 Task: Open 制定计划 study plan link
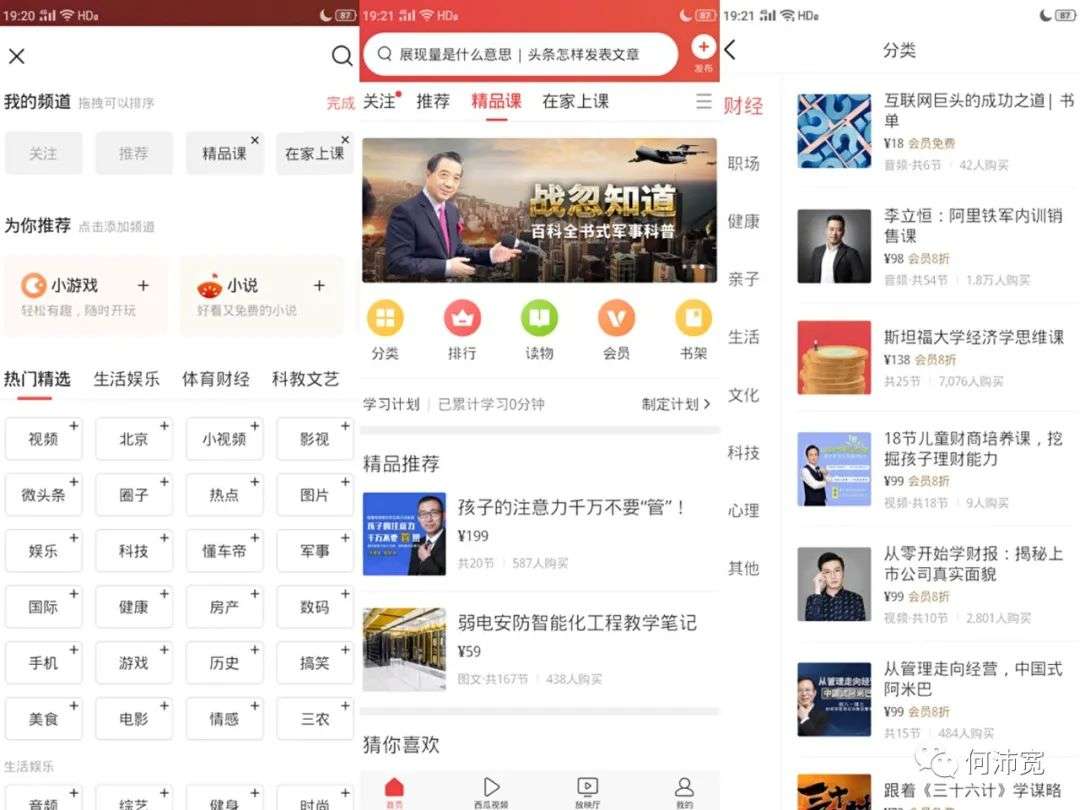676,404
